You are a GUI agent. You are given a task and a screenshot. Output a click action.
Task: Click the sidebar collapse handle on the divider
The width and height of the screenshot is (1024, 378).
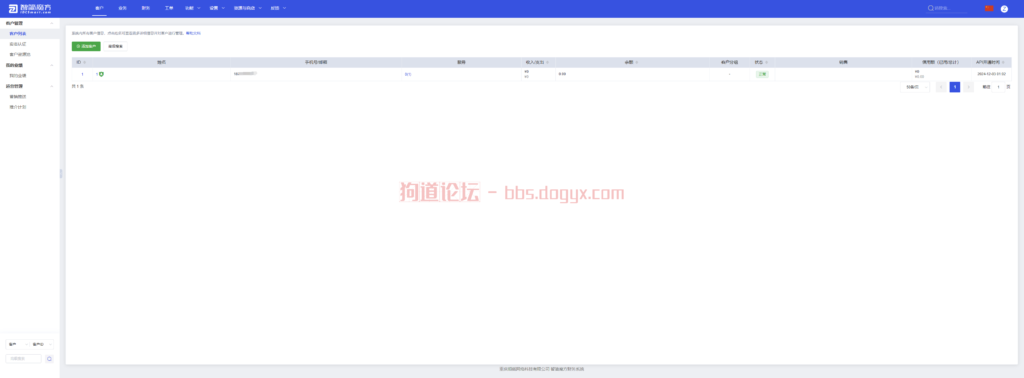click(x=61, y=174)
